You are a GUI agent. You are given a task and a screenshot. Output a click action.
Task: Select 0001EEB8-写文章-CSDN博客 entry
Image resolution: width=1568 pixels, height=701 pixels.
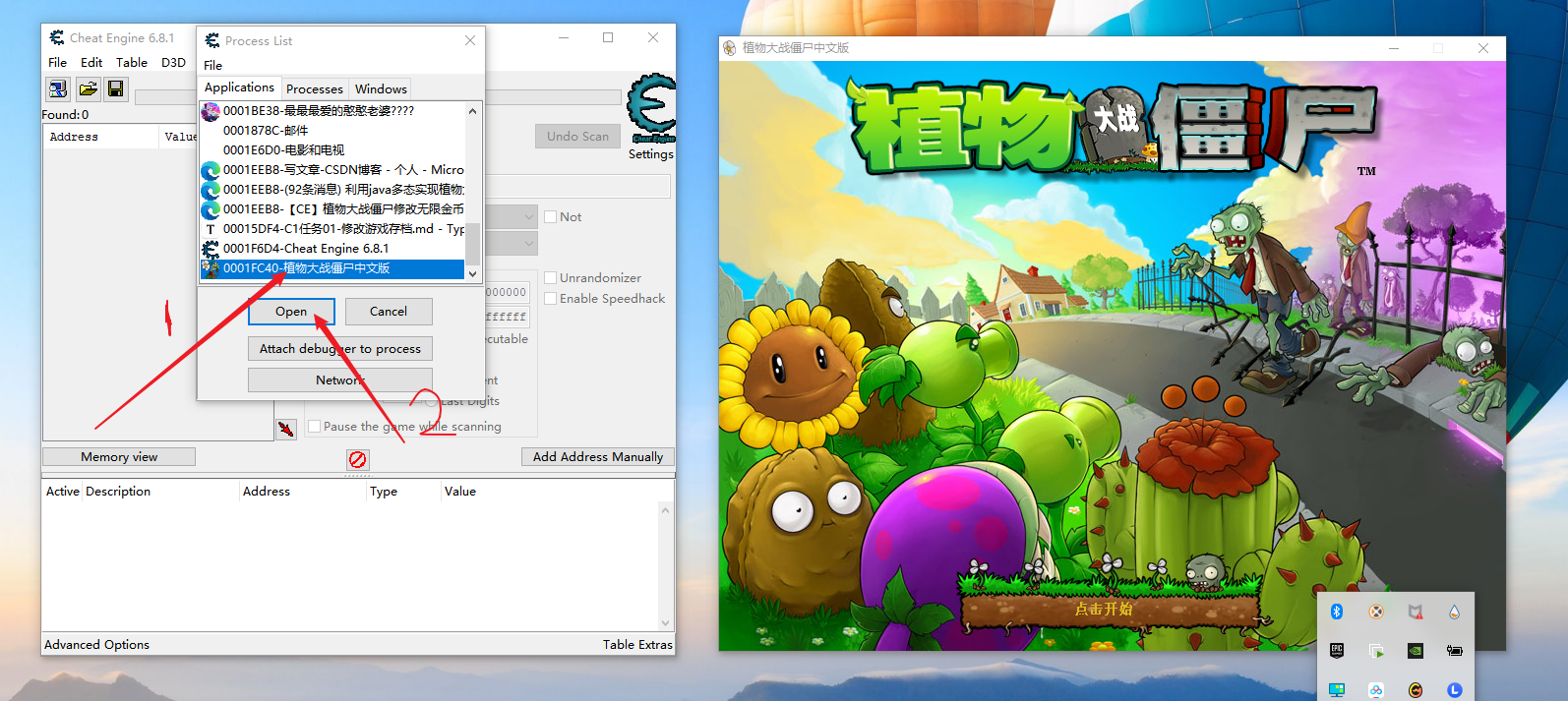[332, 170]
